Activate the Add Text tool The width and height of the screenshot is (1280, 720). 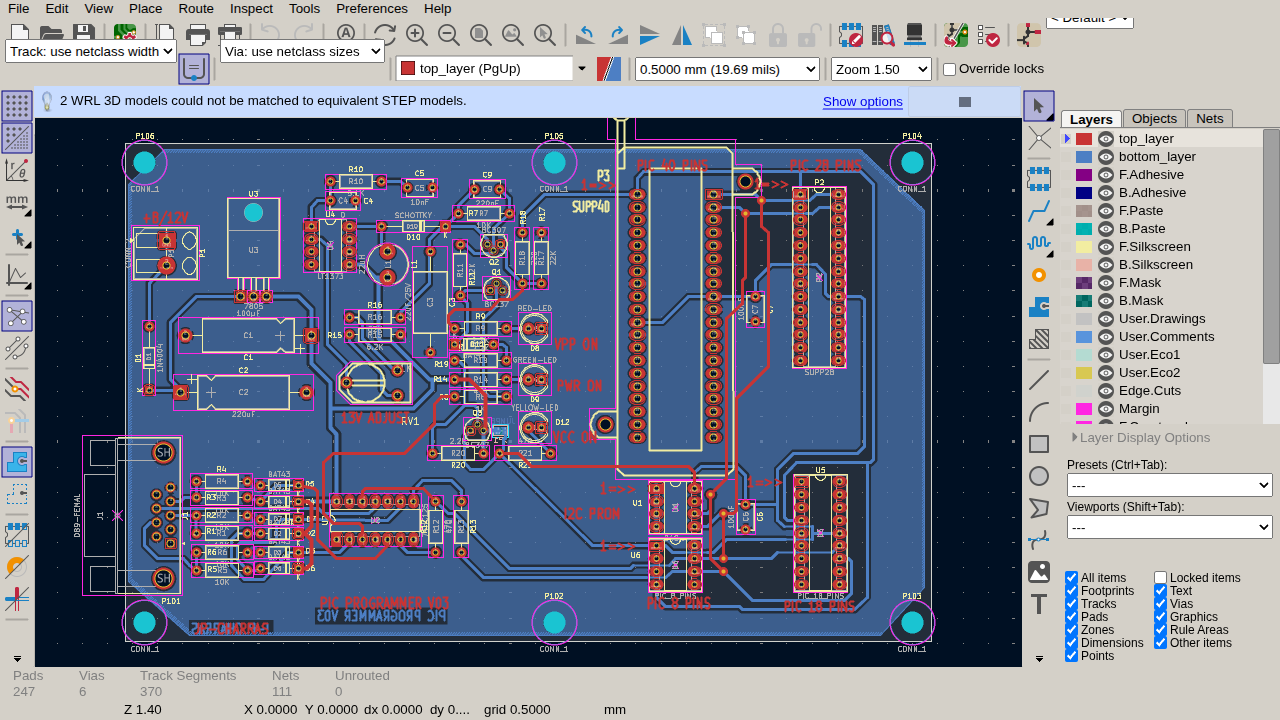click(x=1039, y=604)
